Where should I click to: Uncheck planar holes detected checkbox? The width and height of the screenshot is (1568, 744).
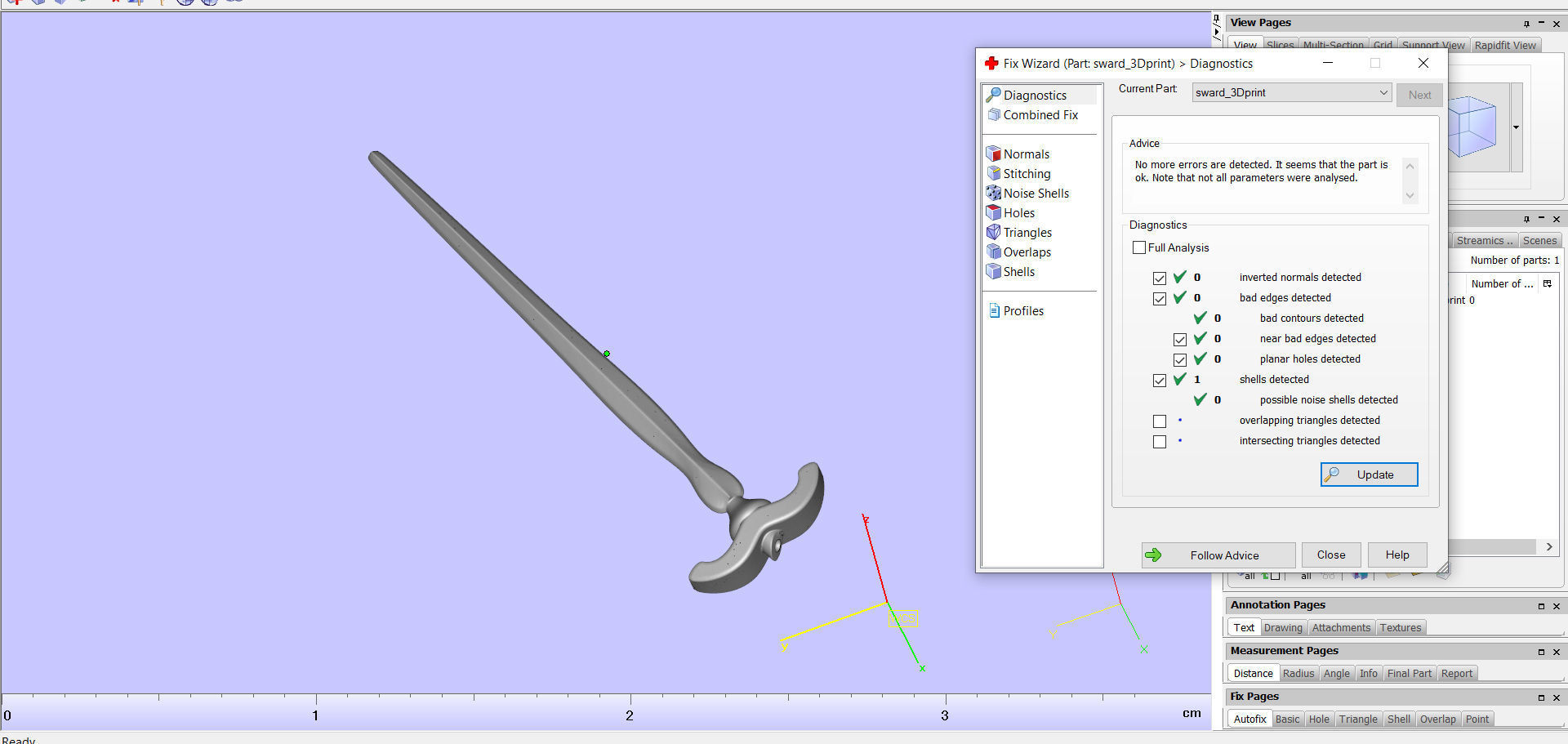click(x=1180, y=359)
